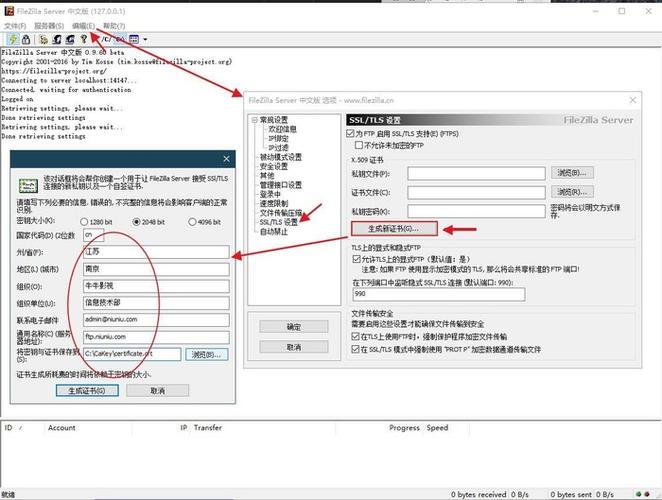Screen dimensions: 662x500
Task: Collapse the 常规设置 tree node
Action: pos(255,120)
